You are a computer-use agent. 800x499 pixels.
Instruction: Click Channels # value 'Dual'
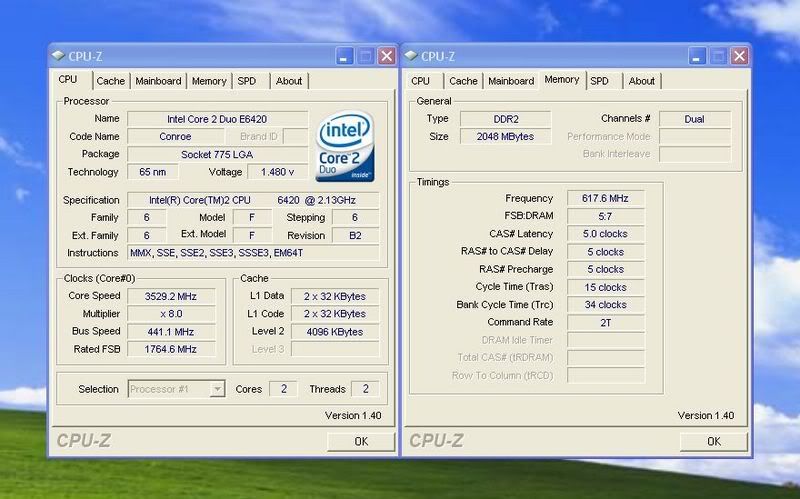[x=695, y=119]
